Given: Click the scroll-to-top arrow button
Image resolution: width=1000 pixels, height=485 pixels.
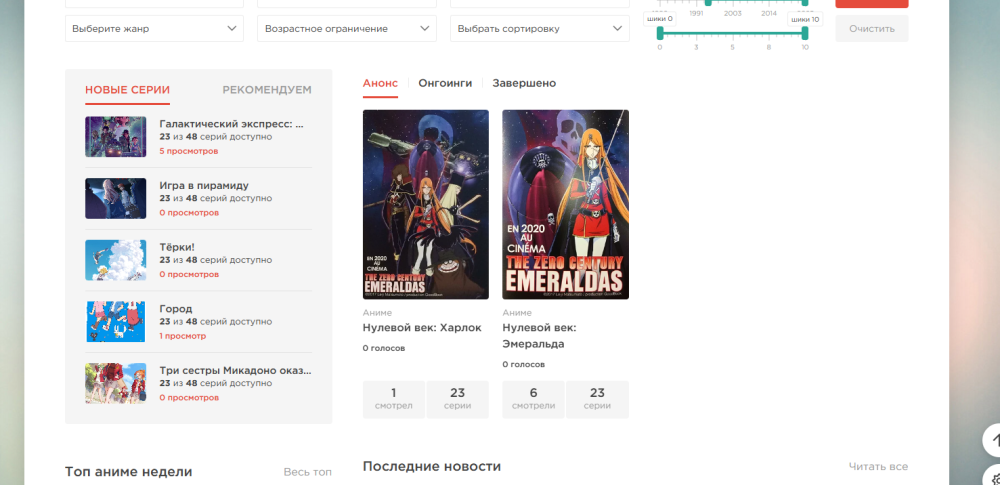Looking at the screenshot, I should [992, 439].
